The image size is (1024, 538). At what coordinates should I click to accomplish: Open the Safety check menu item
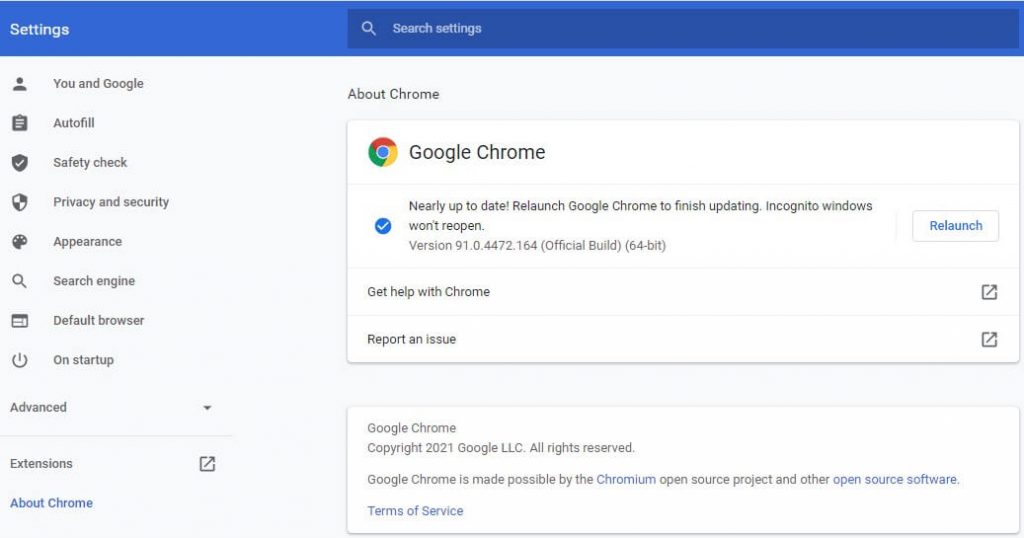(90, 163)
